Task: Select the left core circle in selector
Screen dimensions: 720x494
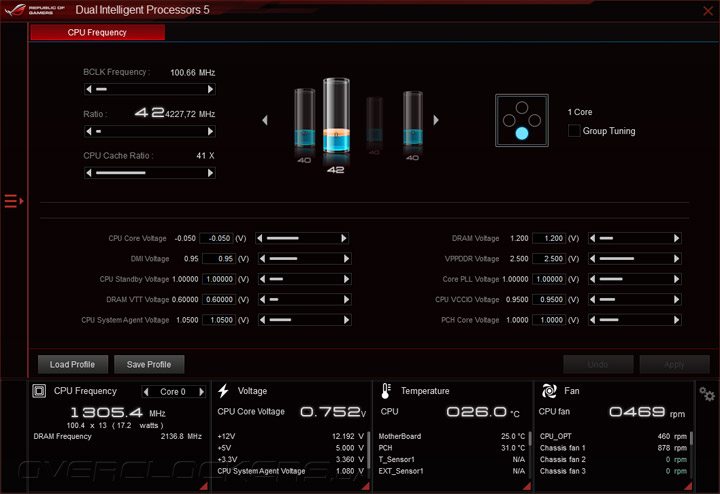Action: pos(509,121)
